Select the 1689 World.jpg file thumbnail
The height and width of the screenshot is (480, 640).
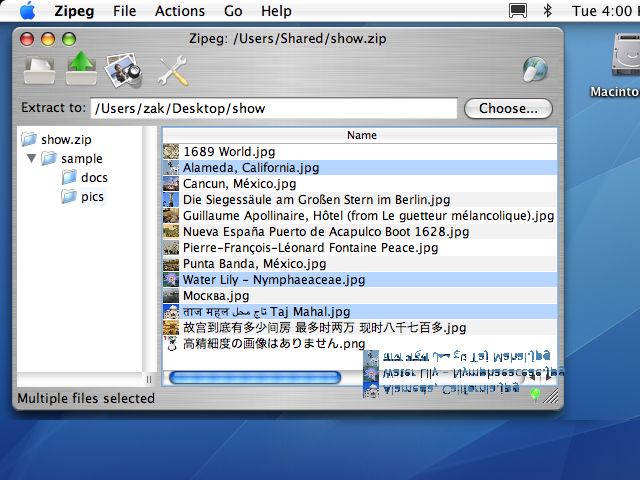[171, 151]
